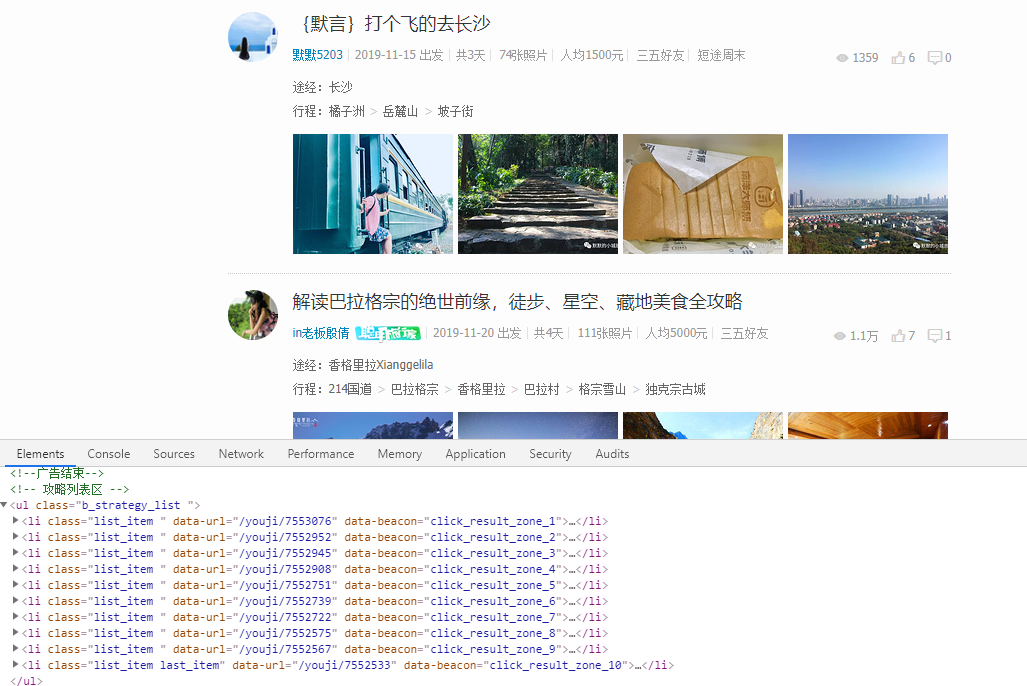Select the closing </ul> tag line
This screenshot has height=686, width=1027.
point(26,681)
